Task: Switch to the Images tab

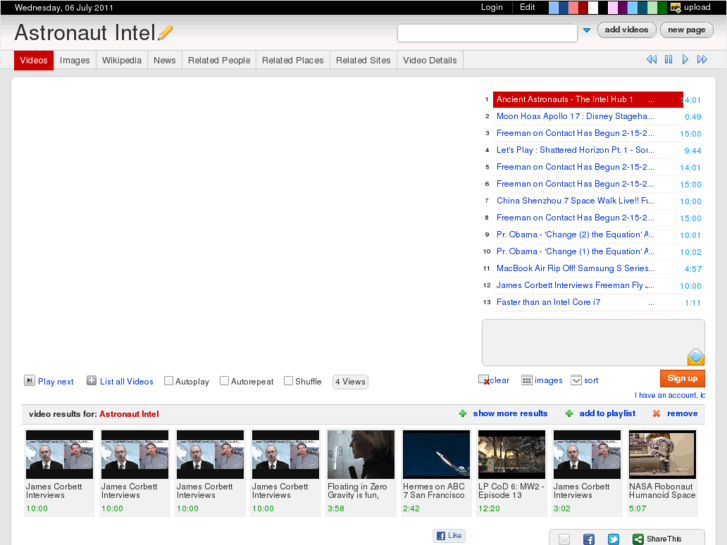Action: point(75,60)
